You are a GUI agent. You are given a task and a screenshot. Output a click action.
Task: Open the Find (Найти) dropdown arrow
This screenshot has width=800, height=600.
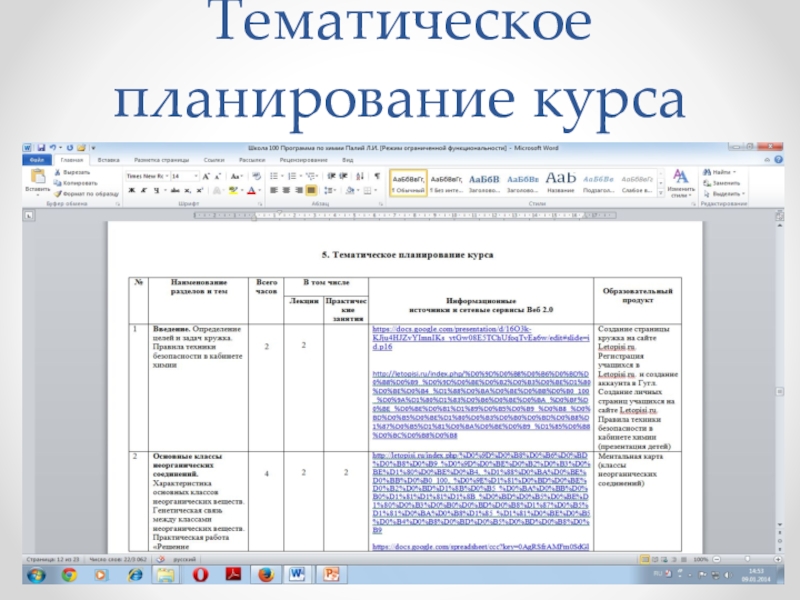(734, 172)
